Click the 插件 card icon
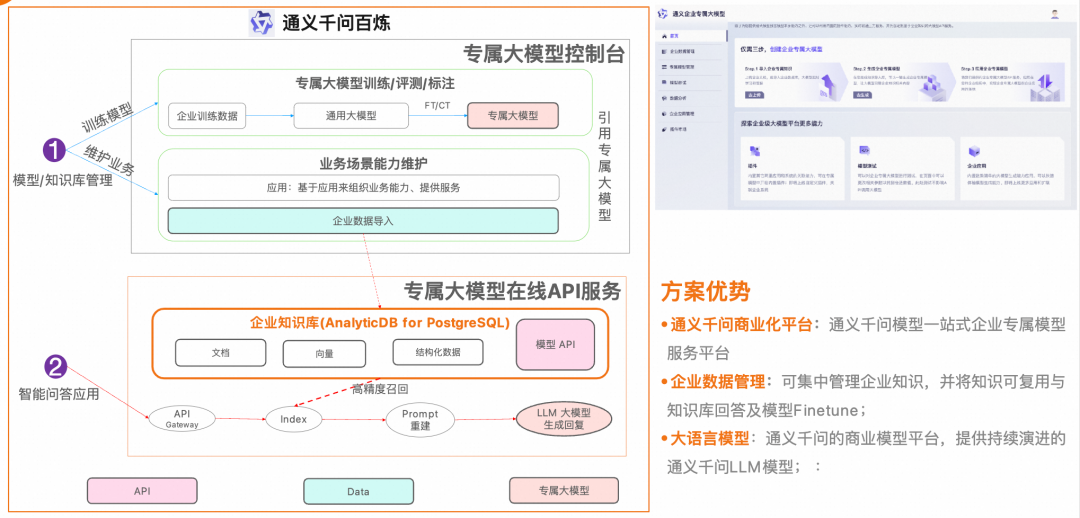The height and width of the screenshot is (518, 1080). pyautogui.click(x=754, y=151)
